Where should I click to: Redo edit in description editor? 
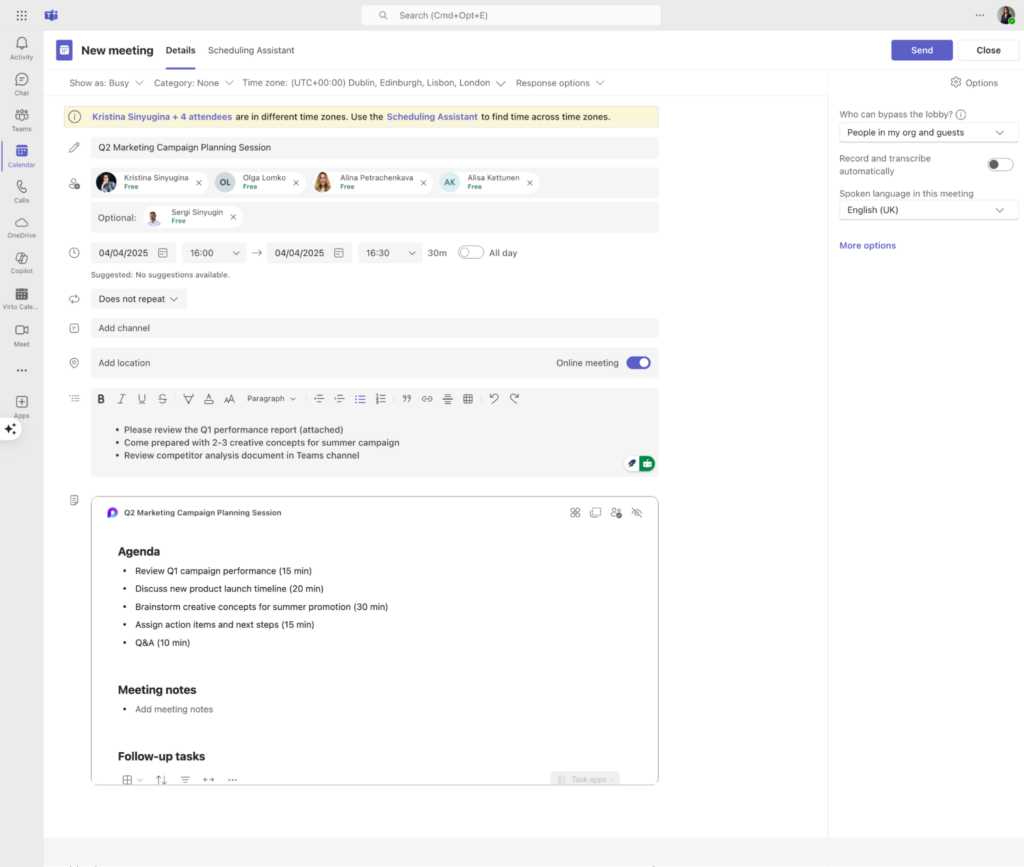coord(515,399)
